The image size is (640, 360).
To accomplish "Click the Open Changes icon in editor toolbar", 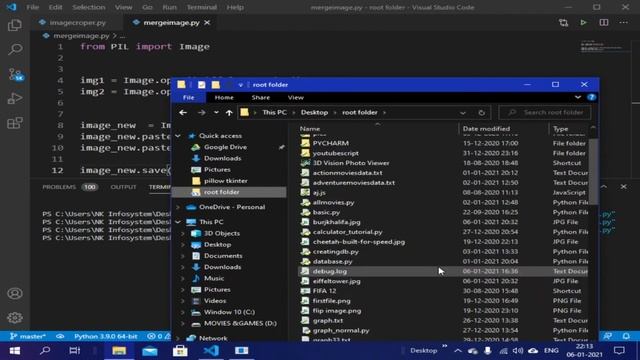I will pos(564,22).
